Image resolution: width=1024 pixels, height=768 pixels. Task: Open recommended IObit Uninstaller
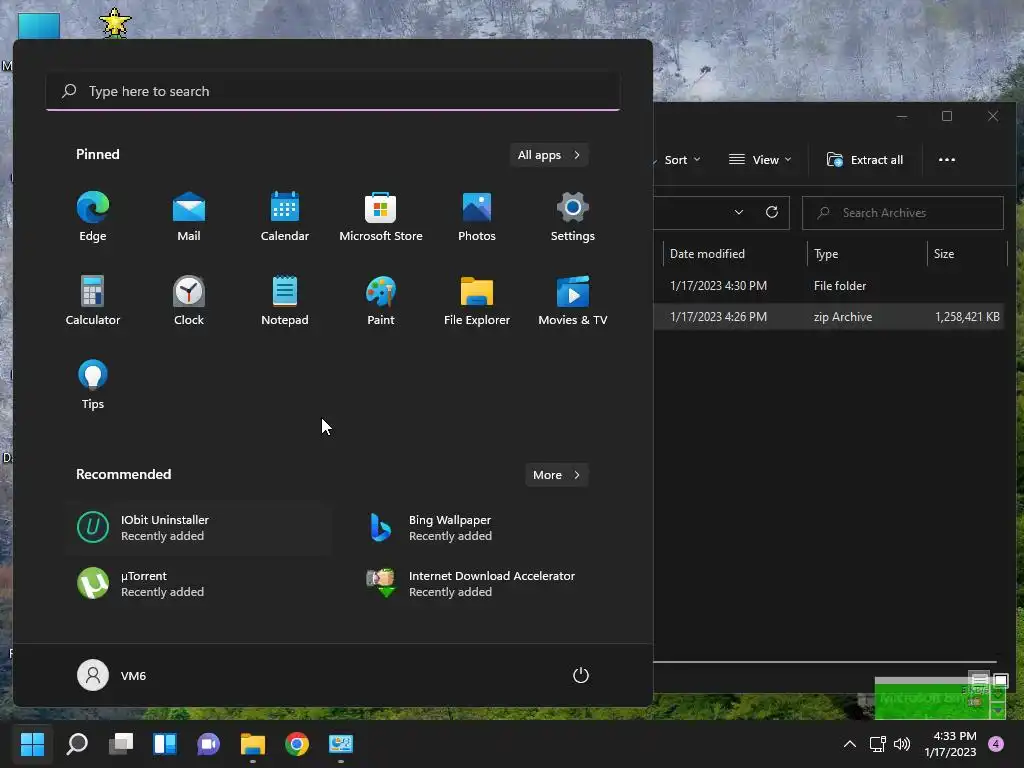(198, 528)
